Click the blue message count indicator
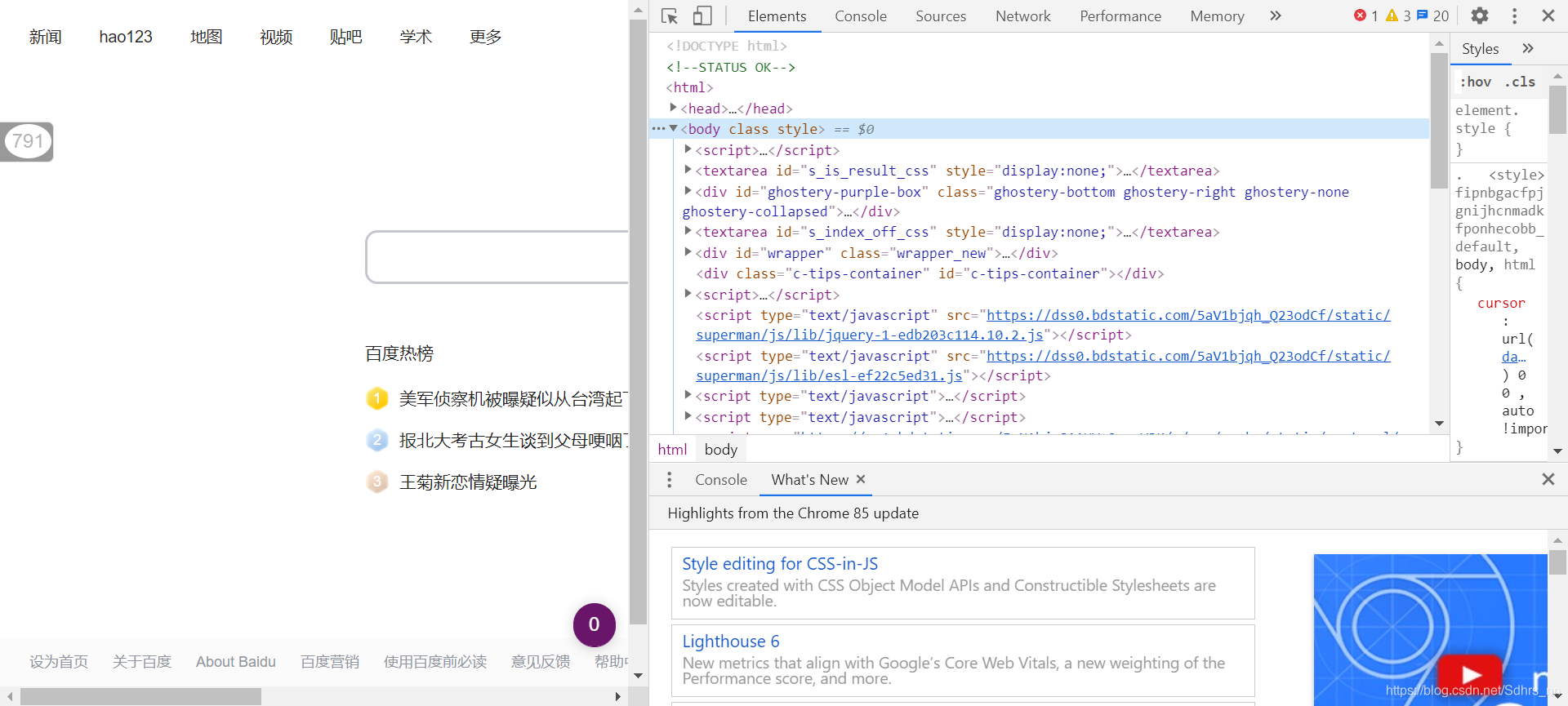This screenshot has width=1568, height=706. tap(1433, 16)
